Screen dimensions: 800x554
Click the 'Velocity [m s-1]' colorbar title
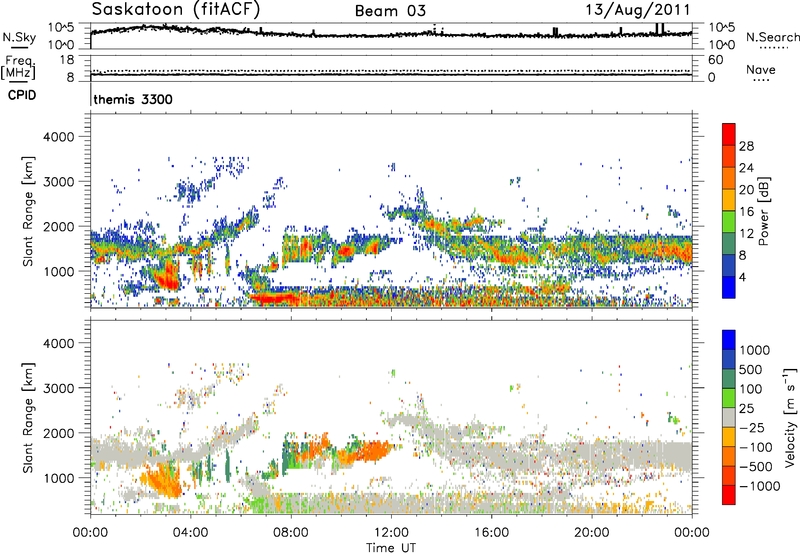(x=790, y=417)
